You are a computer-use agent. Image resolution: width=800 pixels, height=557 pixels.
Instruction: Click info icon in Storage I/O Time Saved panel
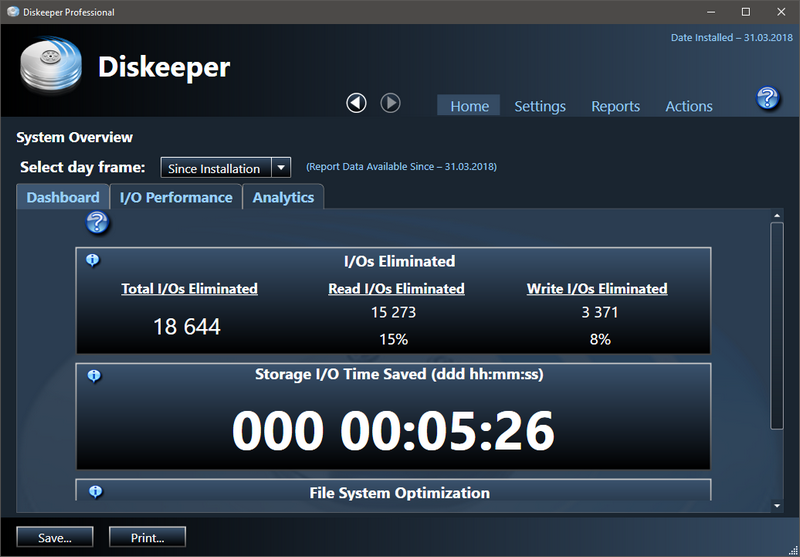point(93,375)
